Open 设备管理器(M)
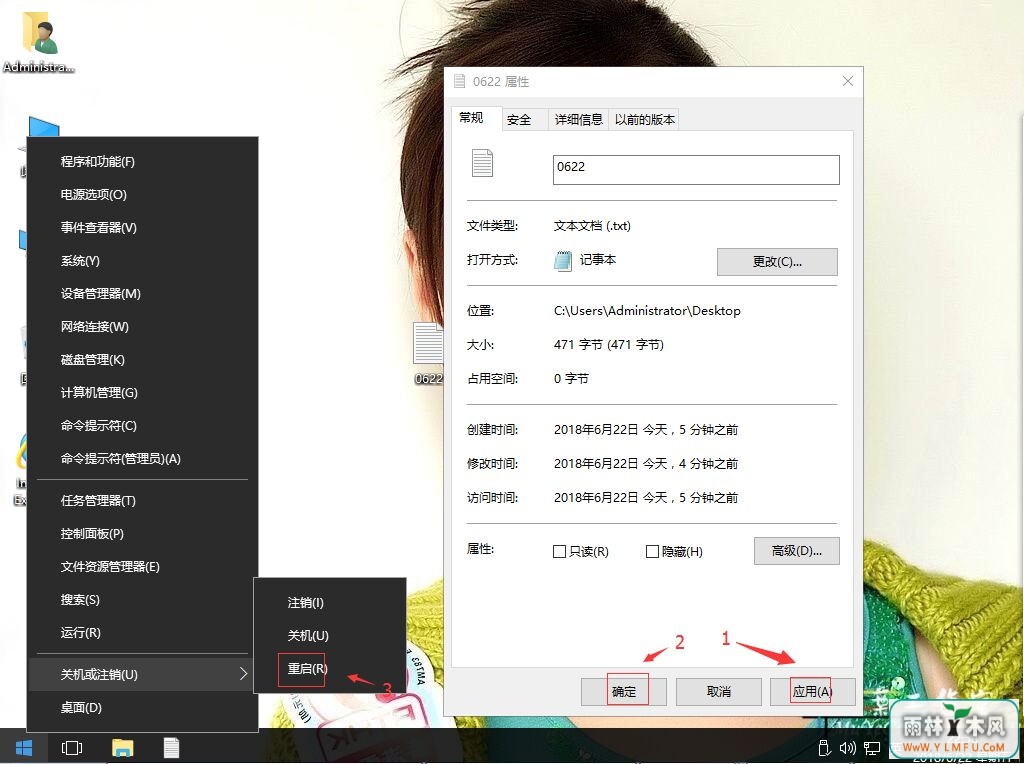This screenshot has width=1024, height=764. [142, 293]
